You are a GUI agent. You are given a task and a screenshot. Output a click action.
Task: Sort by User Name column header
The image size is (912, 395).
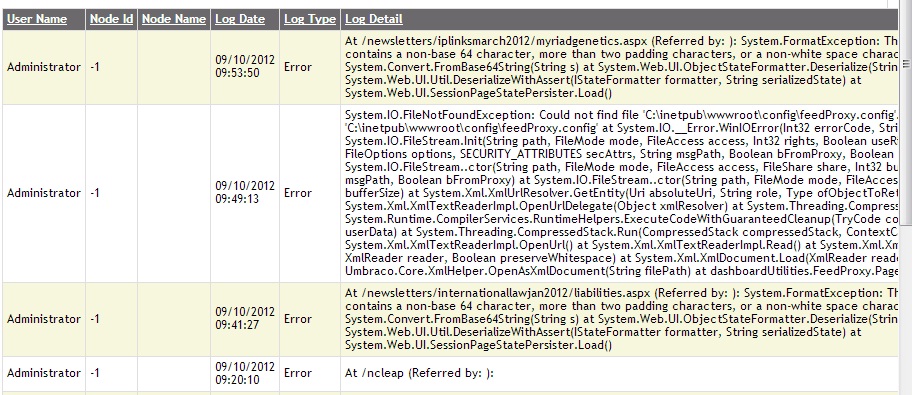click(x=37, y=19)
